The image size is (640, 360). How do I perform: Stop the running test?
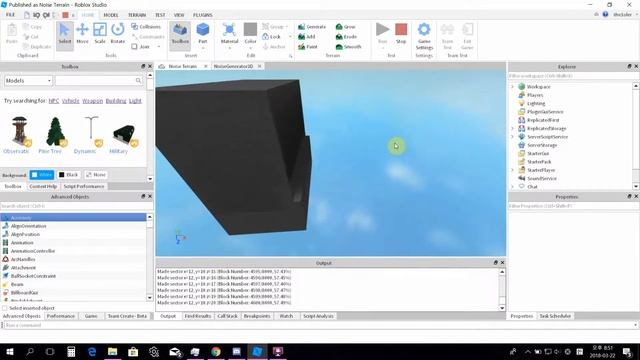(401, 33)
